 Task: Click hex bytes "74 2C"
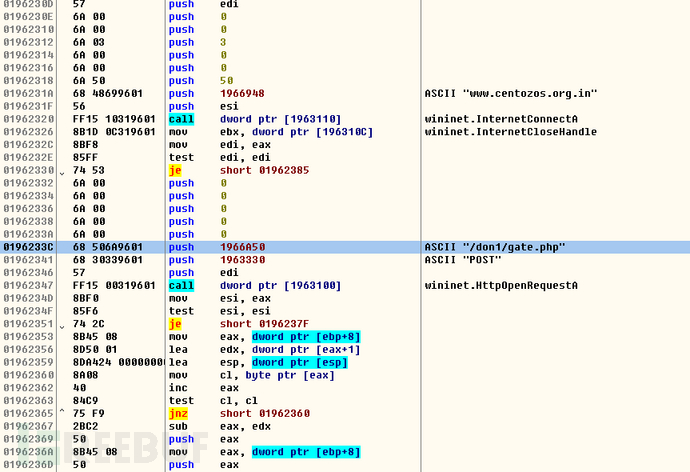89,324
